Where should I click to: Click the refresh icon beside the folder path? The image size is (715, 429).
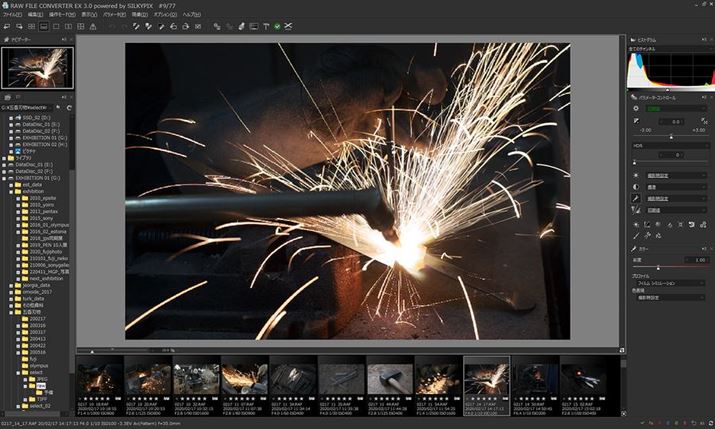tap(69, 108)
